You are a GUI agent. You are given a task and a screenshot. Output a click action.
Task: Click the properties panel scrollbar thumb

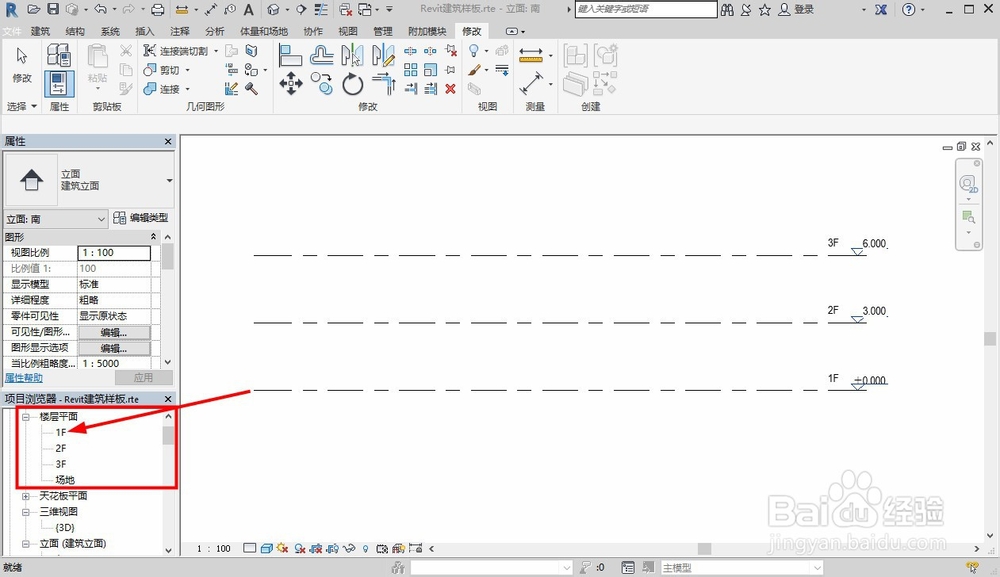pos(168,257)
